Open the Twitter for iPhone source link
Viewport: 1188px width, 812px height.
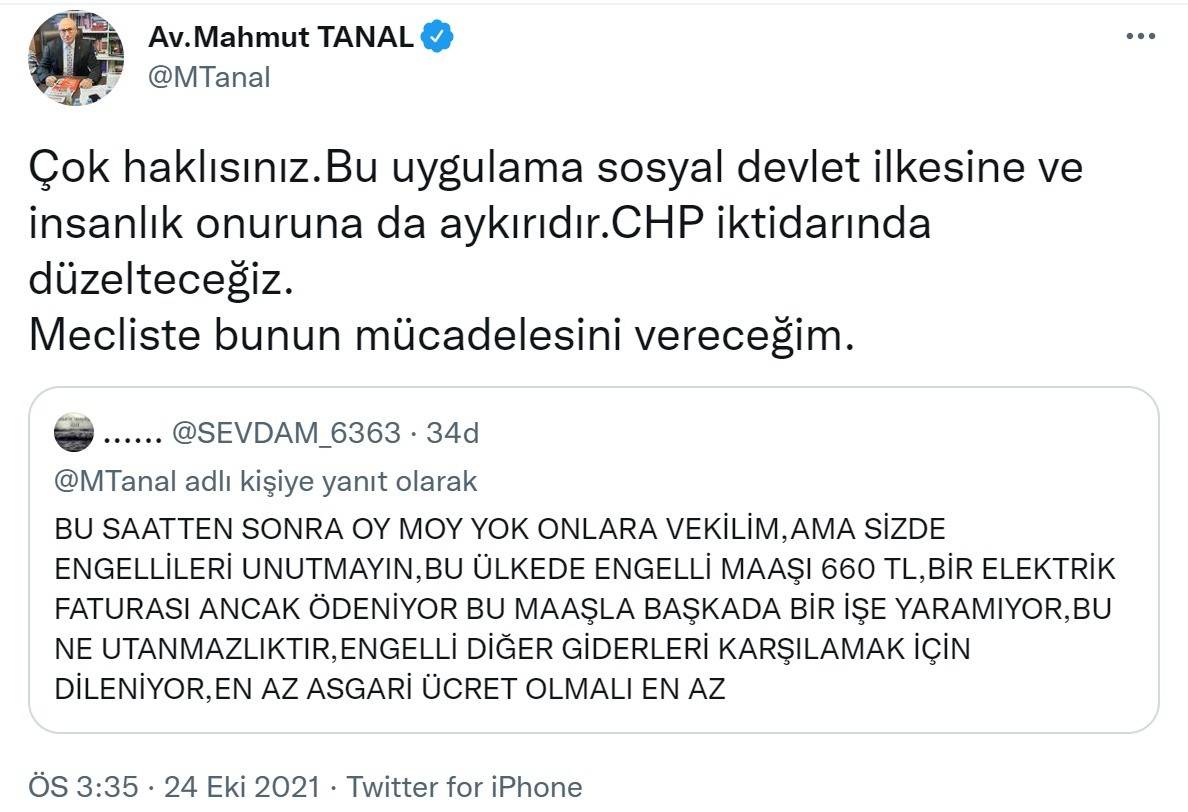(464, 787)
